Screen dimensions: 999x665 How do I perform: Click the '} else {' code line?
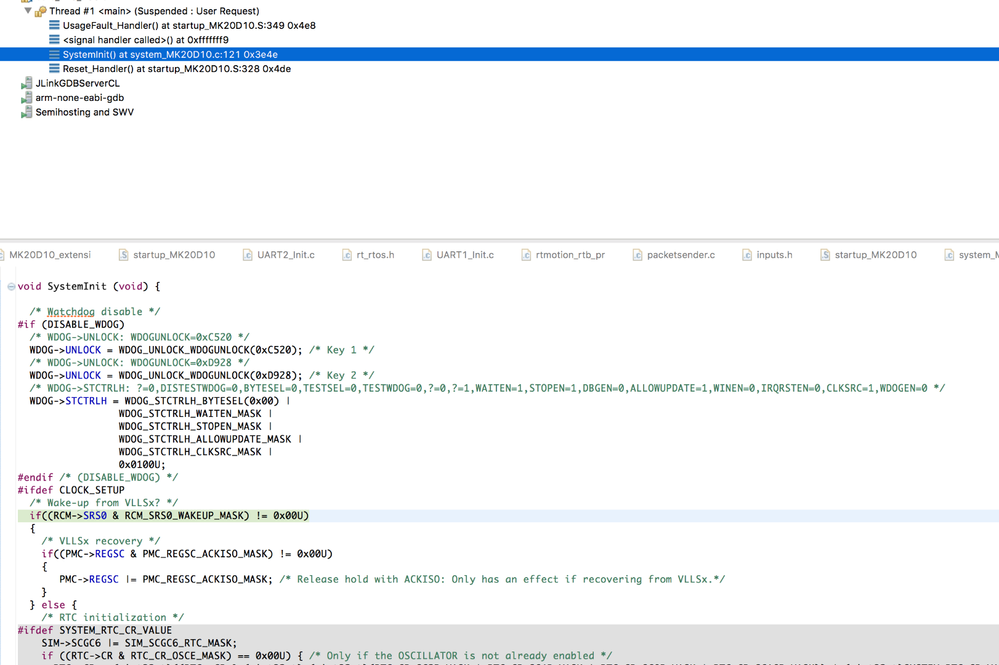coord(53,604)
